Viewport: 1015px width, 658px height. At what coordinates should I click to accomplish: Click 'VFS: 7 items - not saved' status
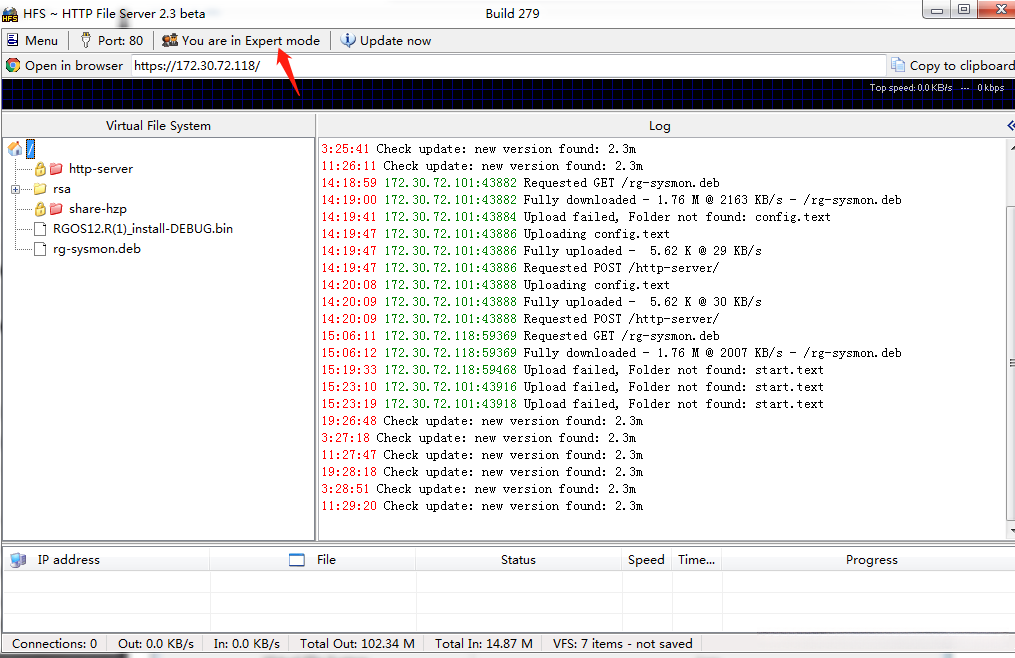pyautogui.click(x=623, y=644)
